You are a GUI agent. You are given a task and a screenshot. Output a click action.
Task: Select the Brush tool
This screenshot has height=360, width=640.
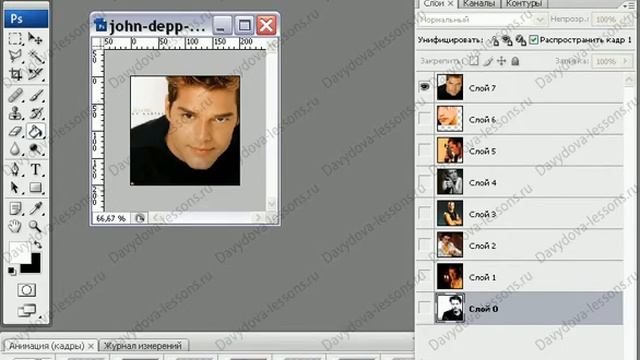pyautogui.click(x=36, y=96)
